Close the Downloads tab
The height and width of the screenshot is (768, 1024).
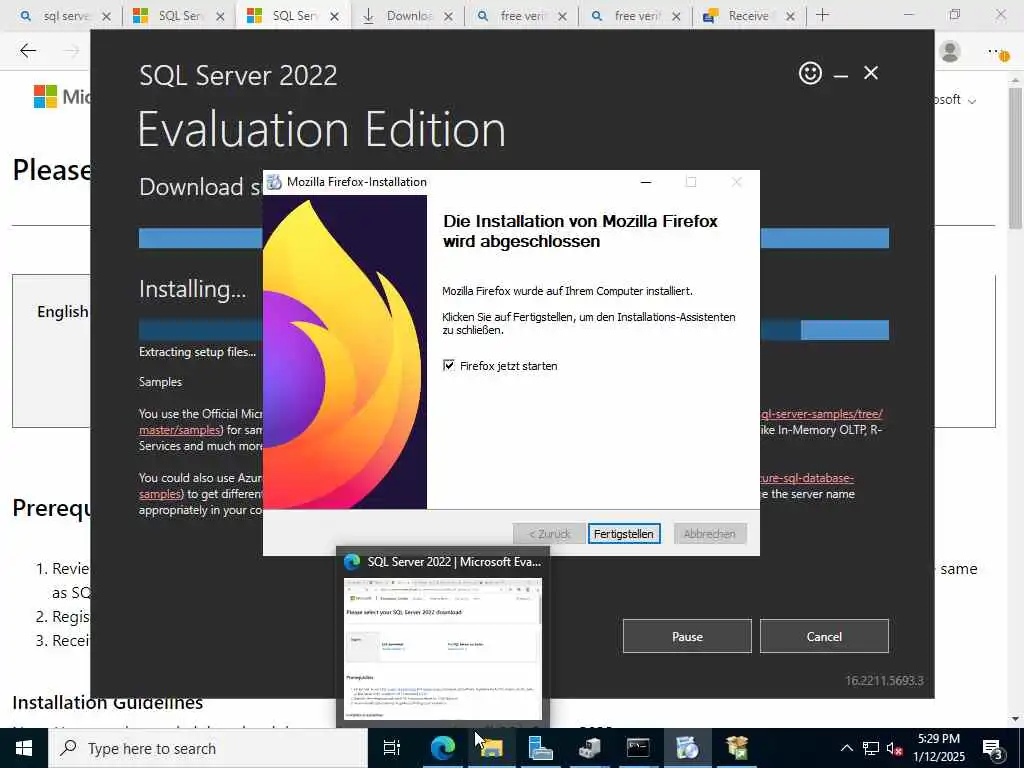click(x=448, y=16)
